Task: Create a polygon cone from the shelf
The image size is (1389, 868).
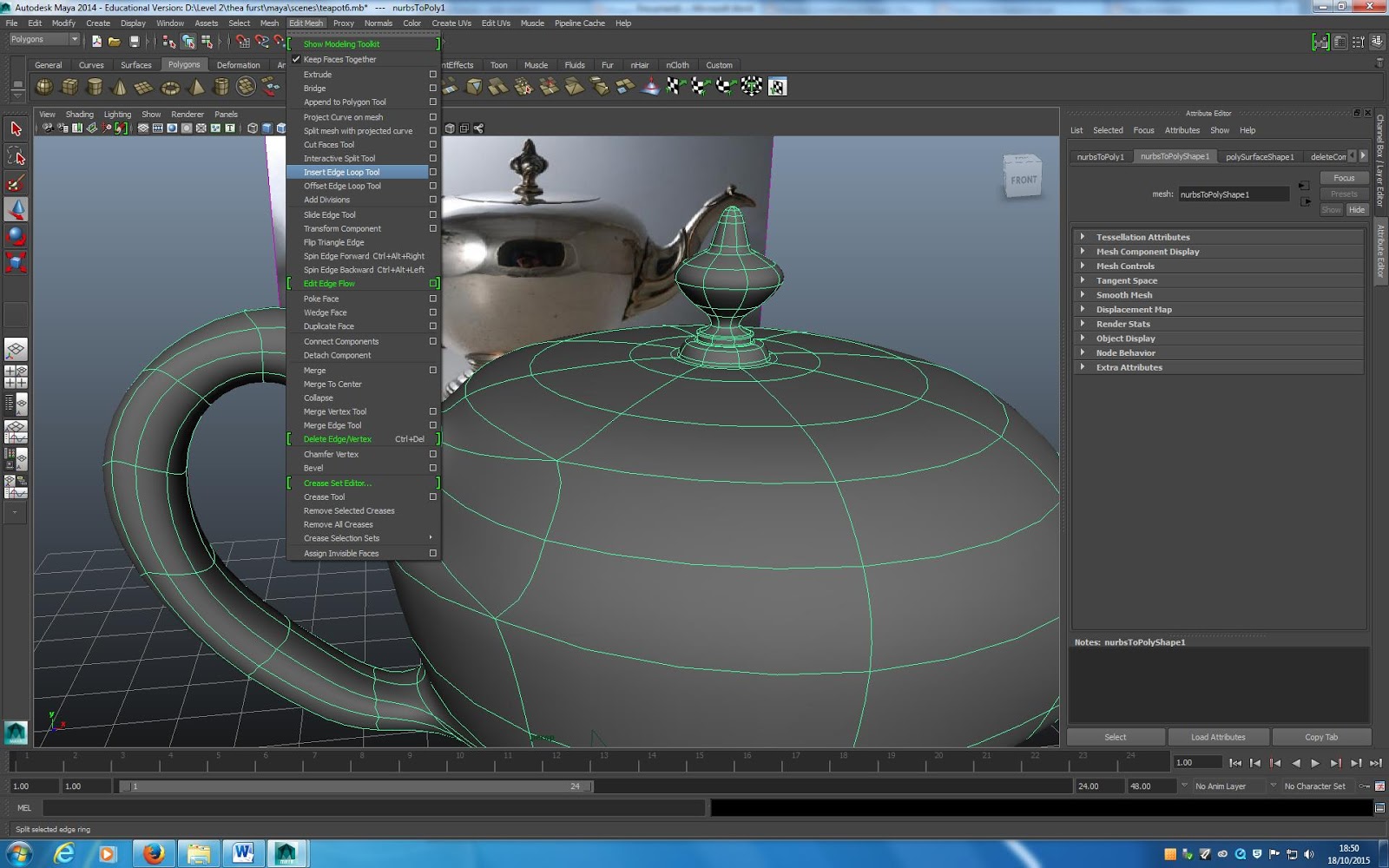Action: 120,87
